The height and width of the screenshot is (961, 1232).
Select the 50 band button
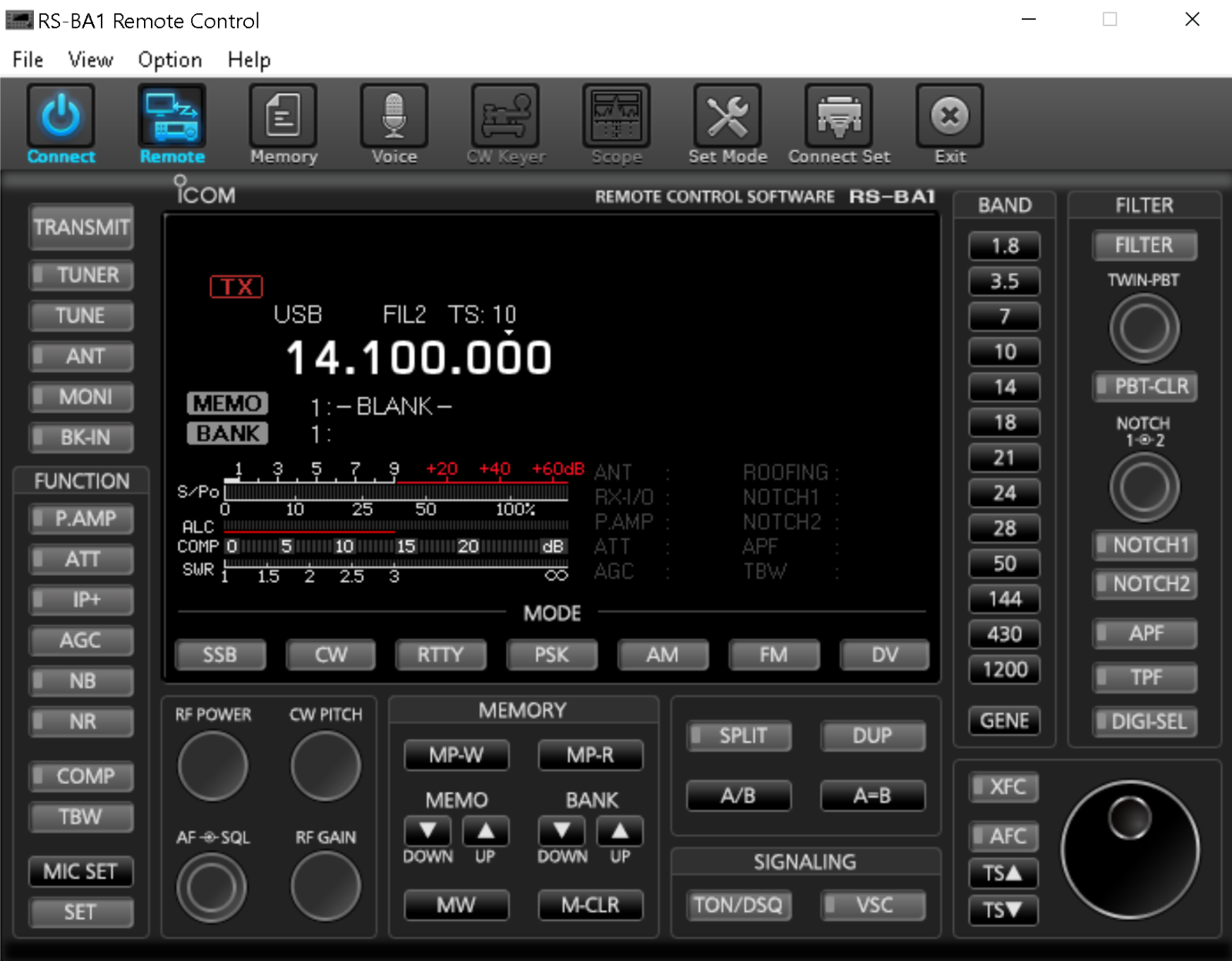click(1004, 564)
